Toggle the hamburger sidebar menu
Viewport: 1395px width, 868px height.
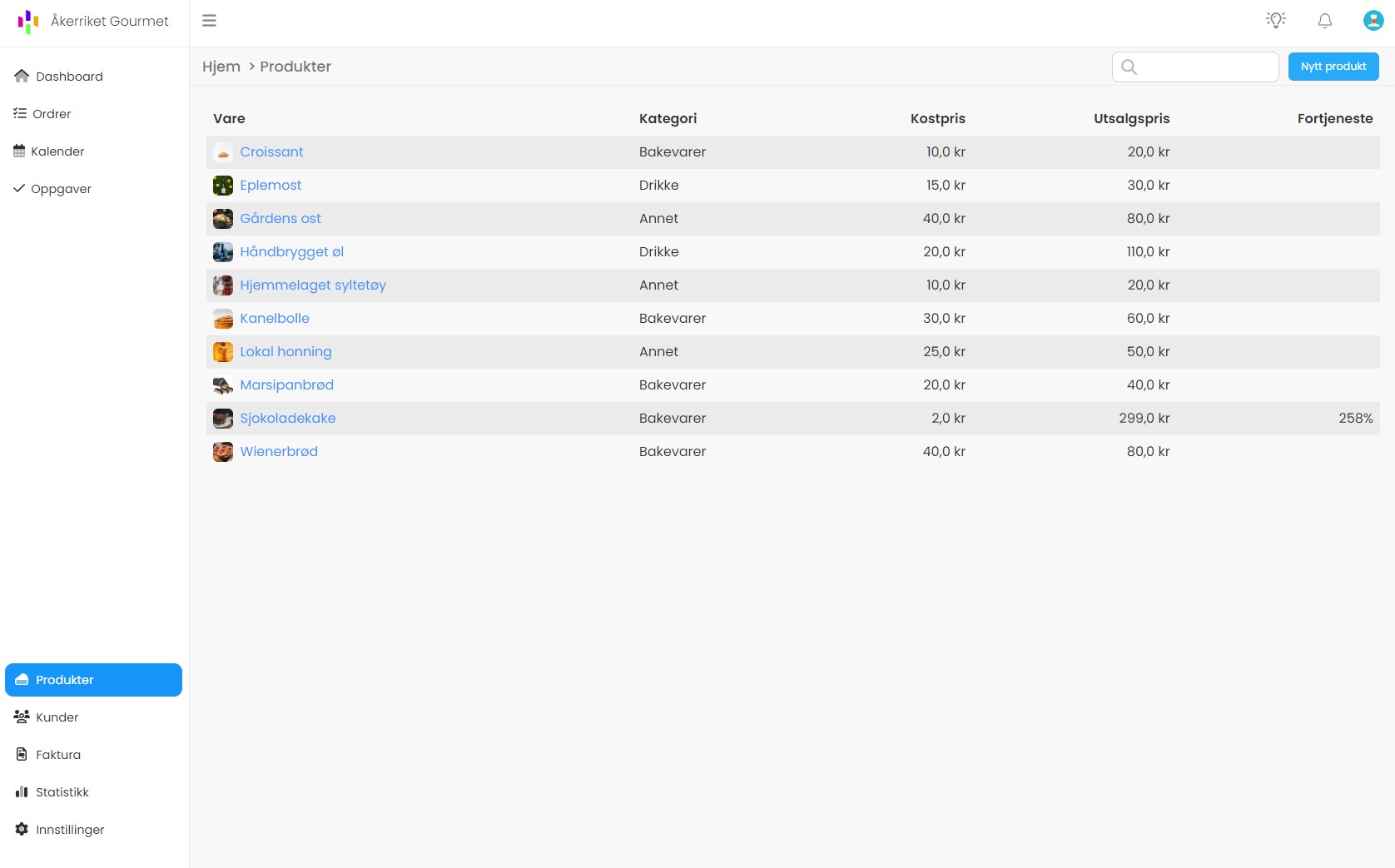pyautogui.click(x=209, y=21)
